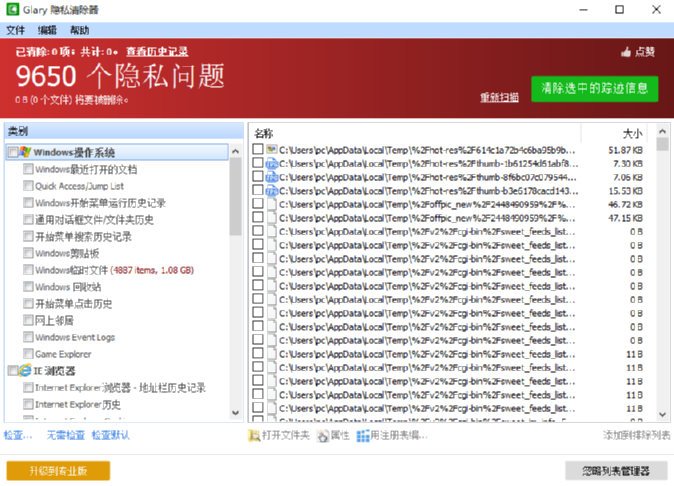
Task: Click blank file icon of 47.15 KB row
Action: click(x=272, y=218)
